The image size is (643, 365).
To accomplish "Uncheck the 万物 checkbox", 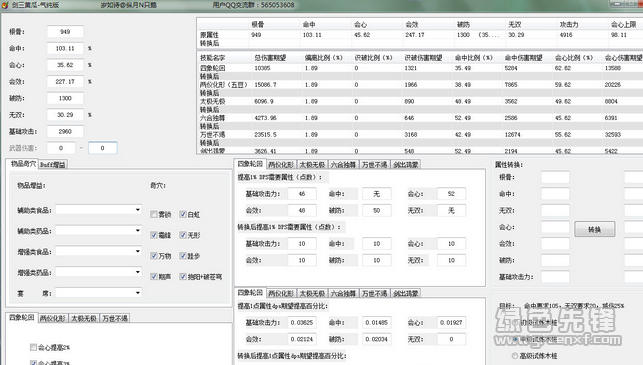I will click(x=154, y=256).
